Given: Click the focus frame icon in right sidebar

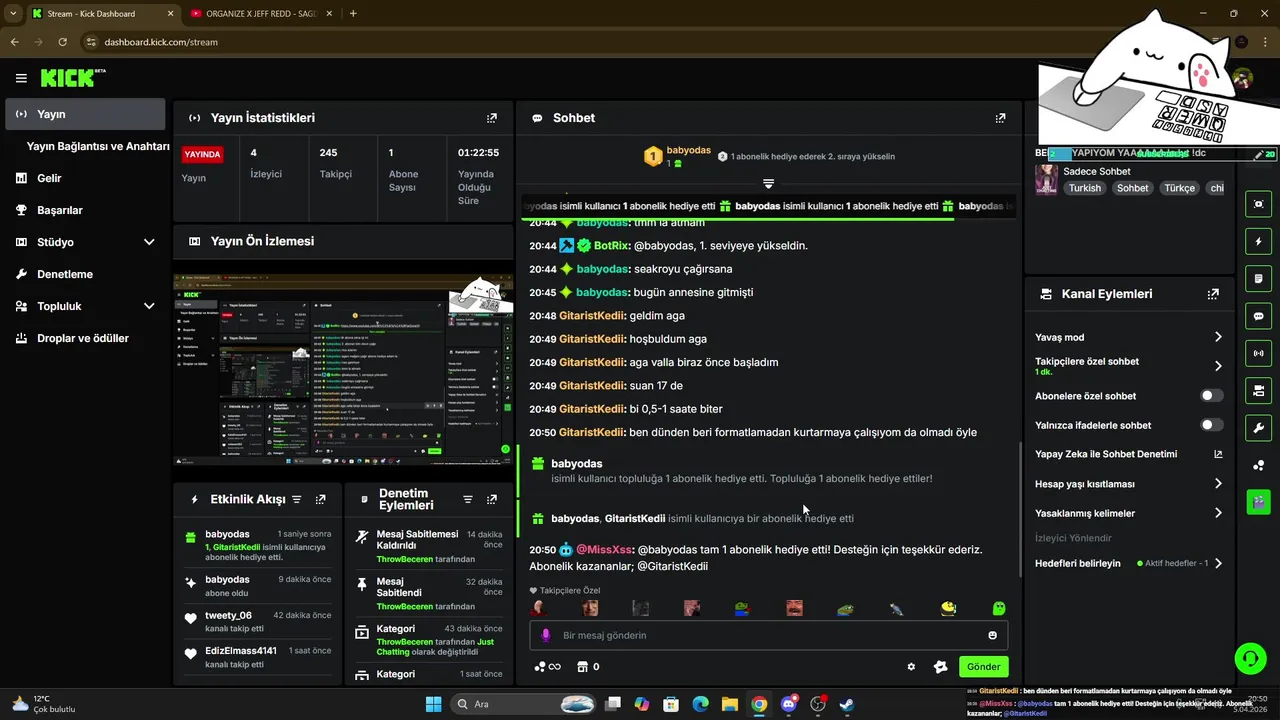Looking at the screenshot, I should pyautogui.click(x=1258, y=204).
